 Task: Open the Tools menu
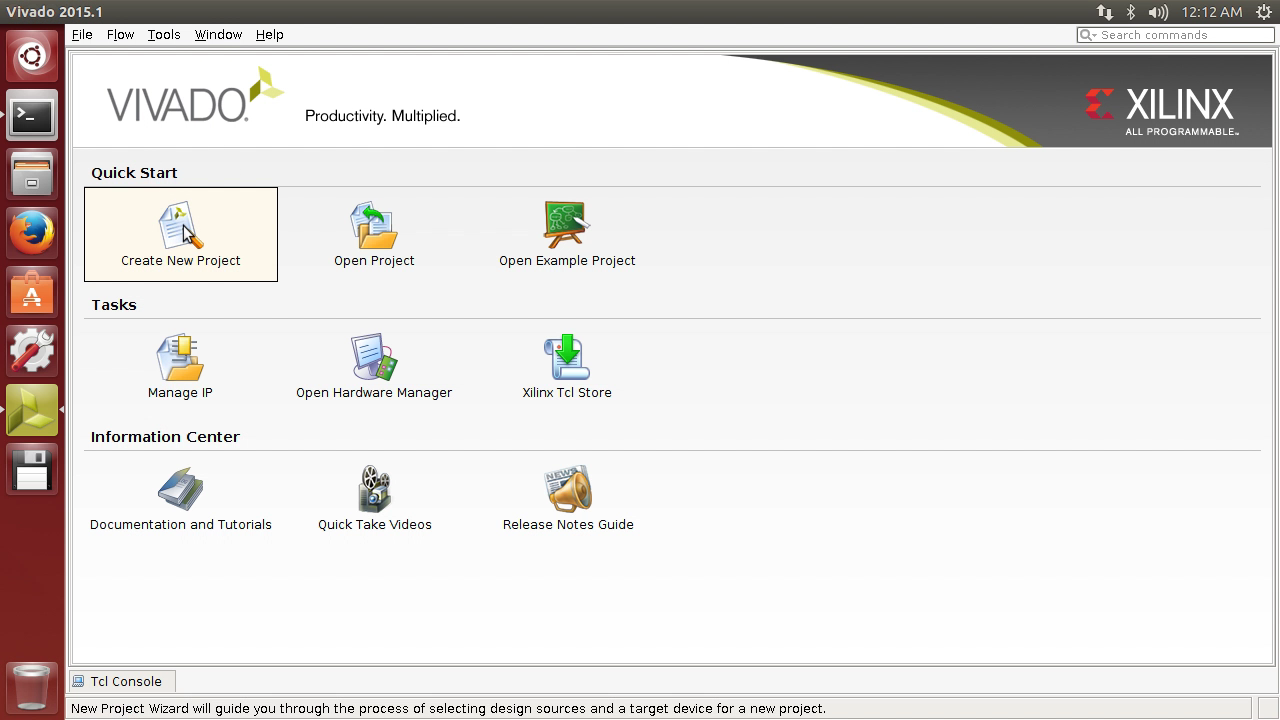click(x=164, y=34)
